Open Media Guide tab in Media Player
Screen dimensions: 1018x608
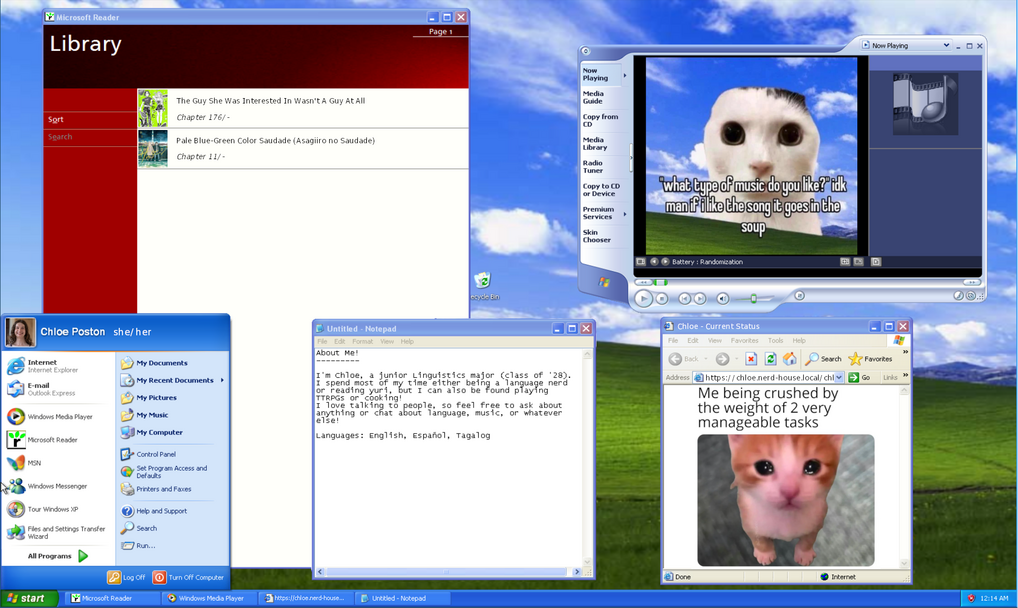(593, 97)
